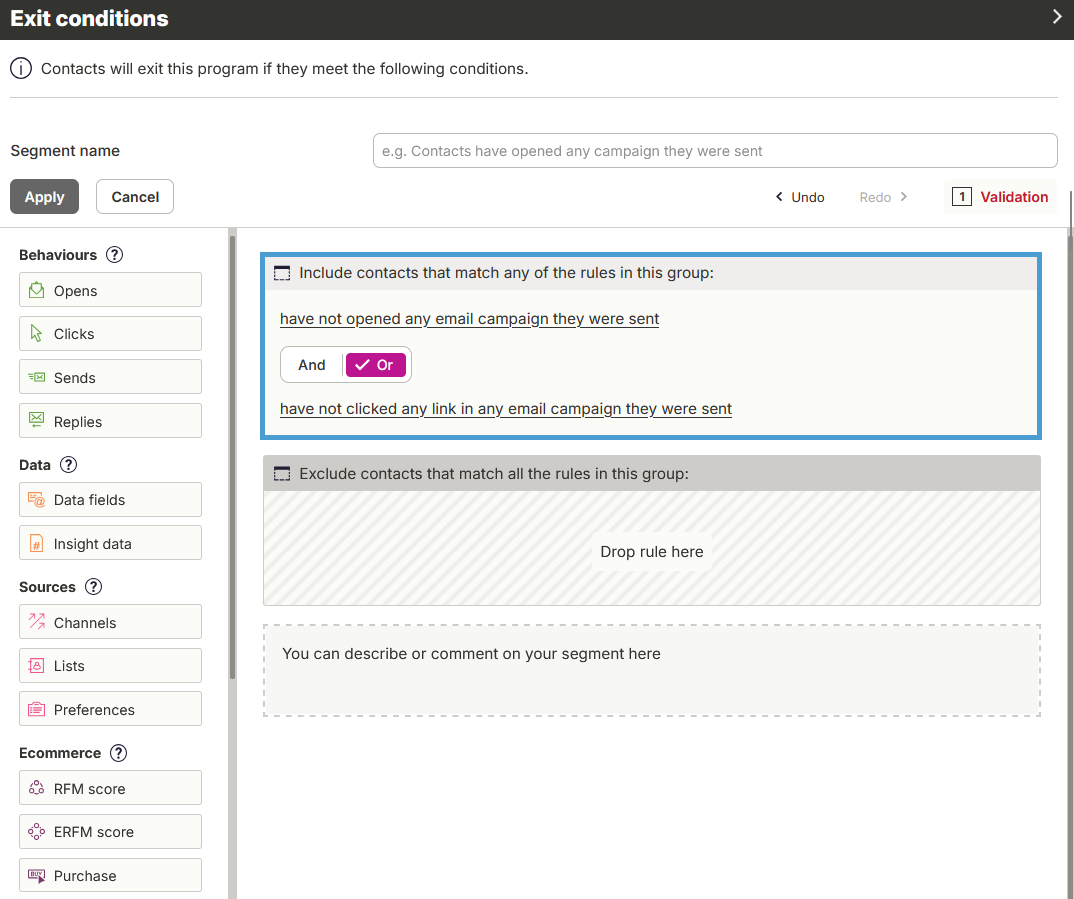Select the Replies behaviour rule
Screen dimensions: 1074x899
click(110, 420)
